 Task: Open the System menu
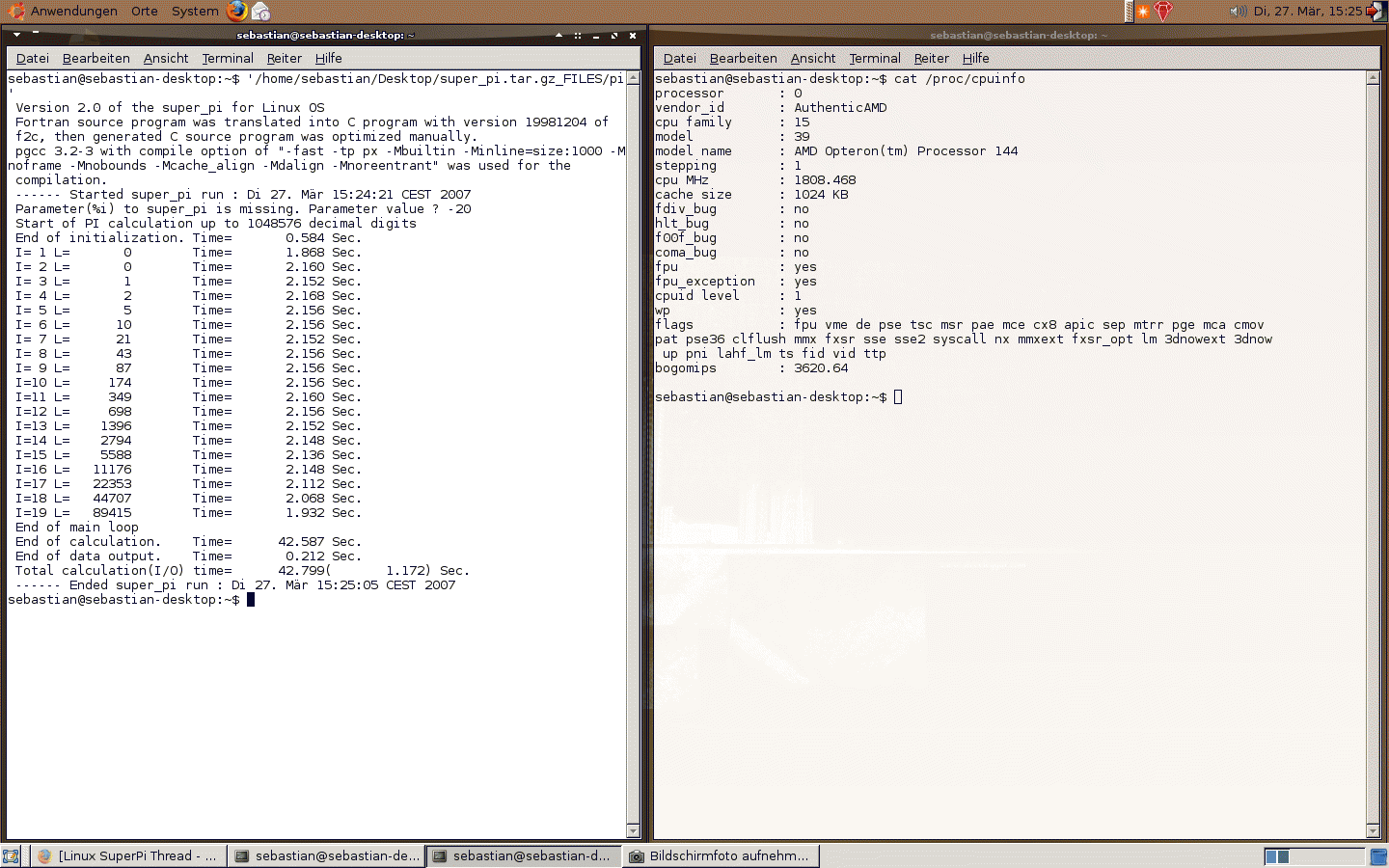click(195, 12)
